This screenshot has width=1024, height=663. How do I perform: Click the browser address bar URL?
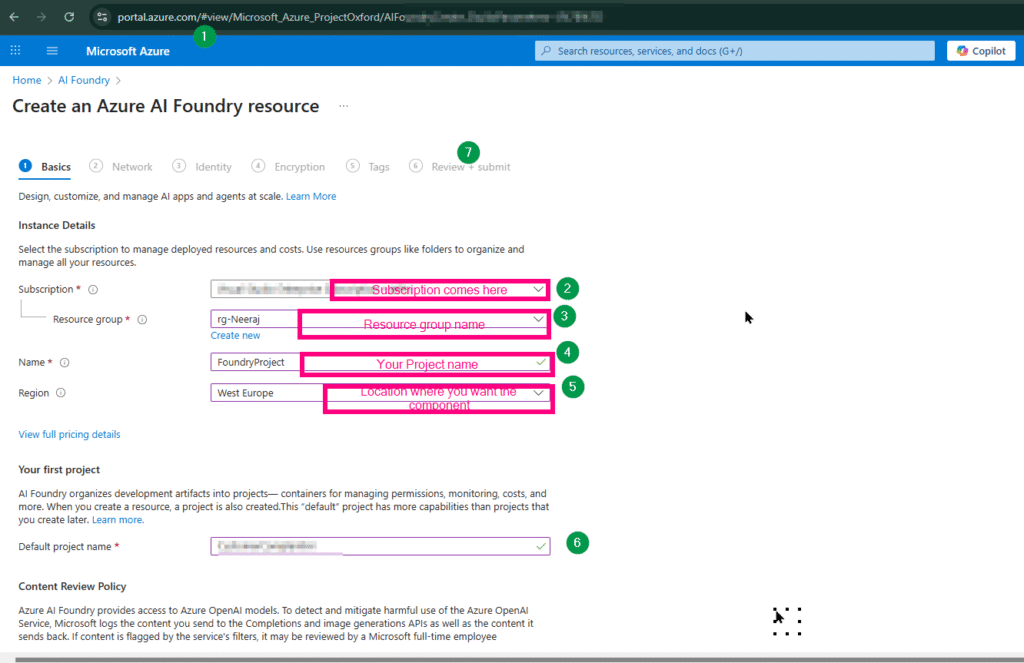pos(359,17)
